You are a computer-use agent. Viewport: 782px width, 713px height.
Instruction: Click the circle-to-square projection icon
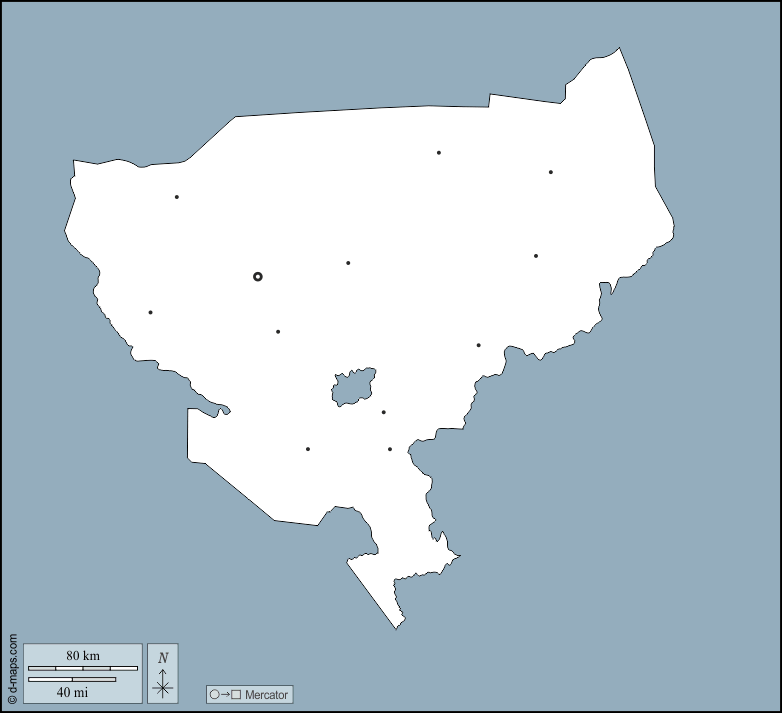click(225, 694)
